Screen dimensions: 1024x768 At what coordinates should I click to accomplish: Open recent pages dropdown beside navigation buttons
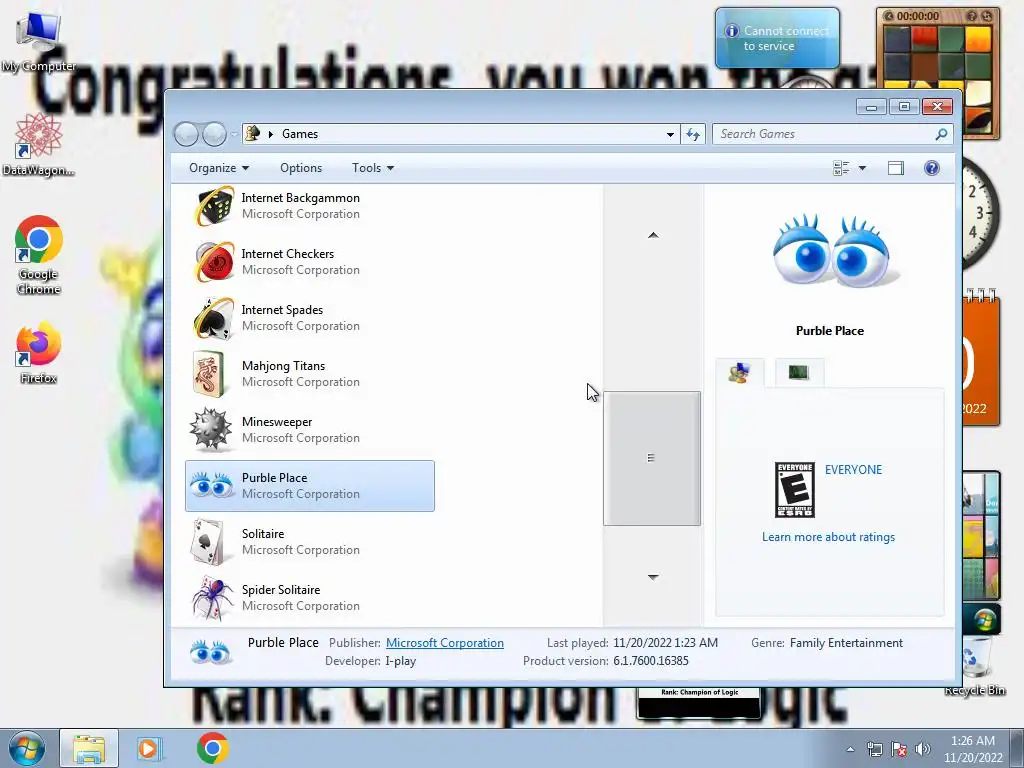coord(234,135)
